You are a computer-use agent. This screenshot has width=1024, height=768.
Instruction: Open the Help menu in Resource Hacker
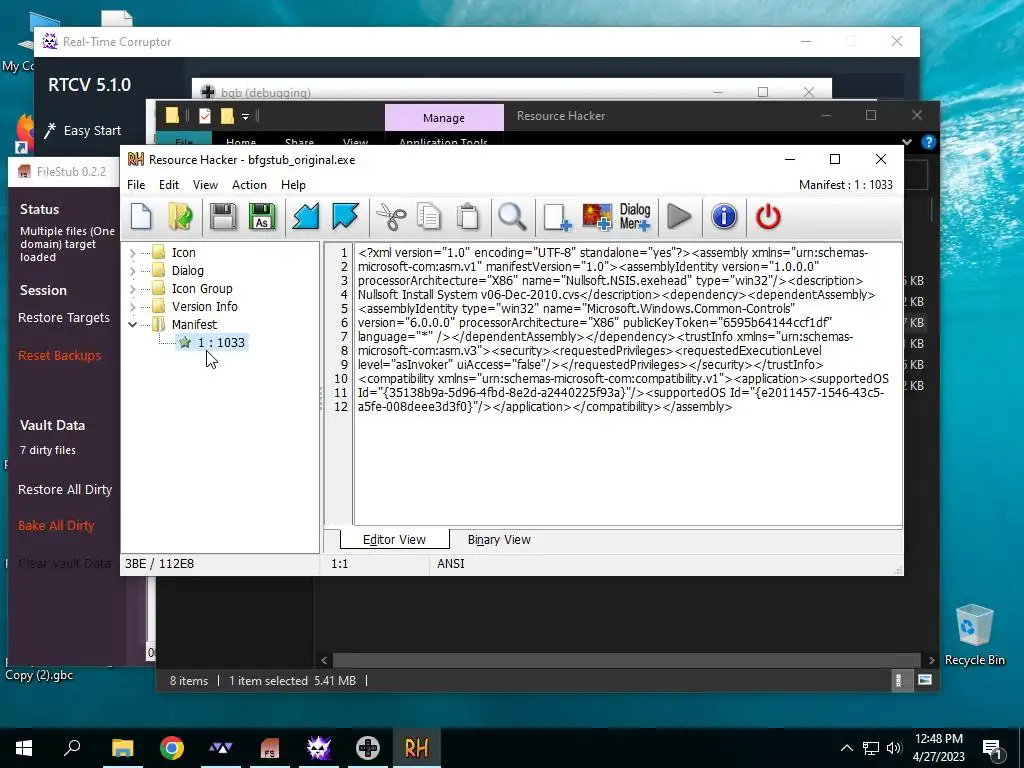pyautogui.click(x=293, y=185)
